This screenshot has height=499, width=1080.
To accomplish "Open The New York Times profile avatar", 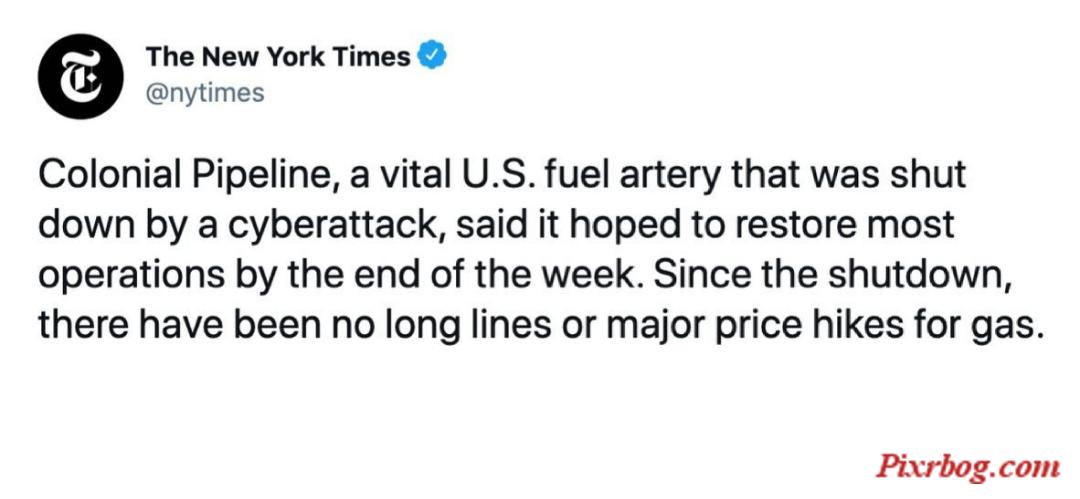I will [81, 77].
